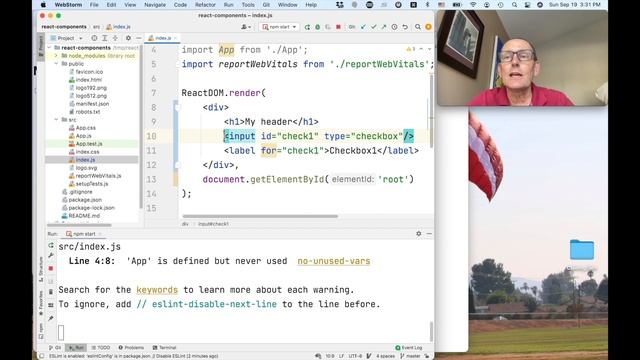Open the File menu
This screenshot has width=640, height=360.
point(94,5)
